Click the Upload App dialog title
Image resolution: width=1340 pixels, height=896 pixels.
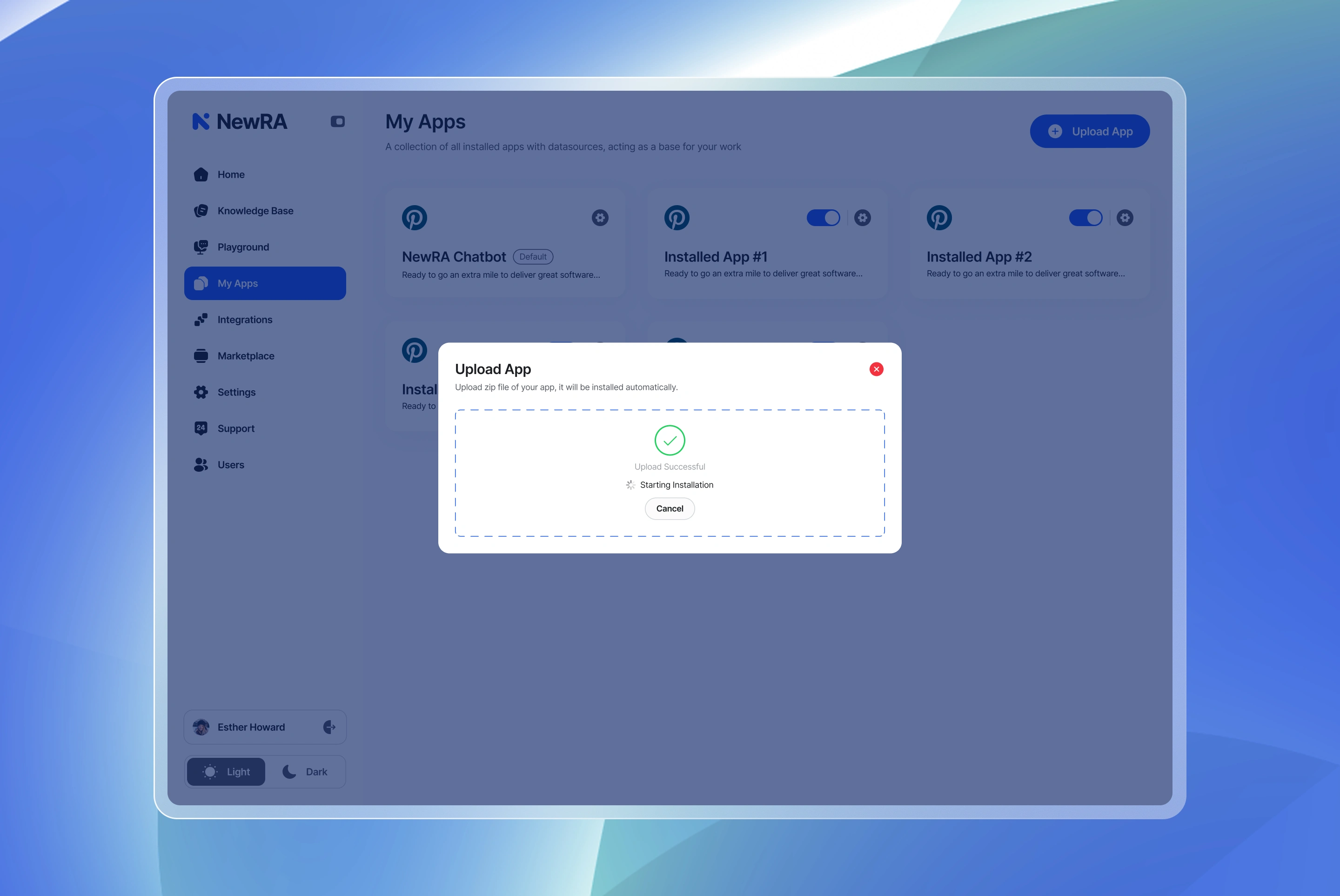tap(493, 369)
